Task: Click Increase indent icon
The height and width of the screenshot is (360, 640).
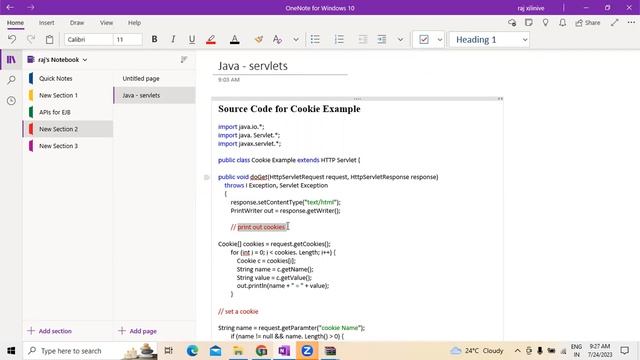Action: pyautogui.click(x=382, y=40)
